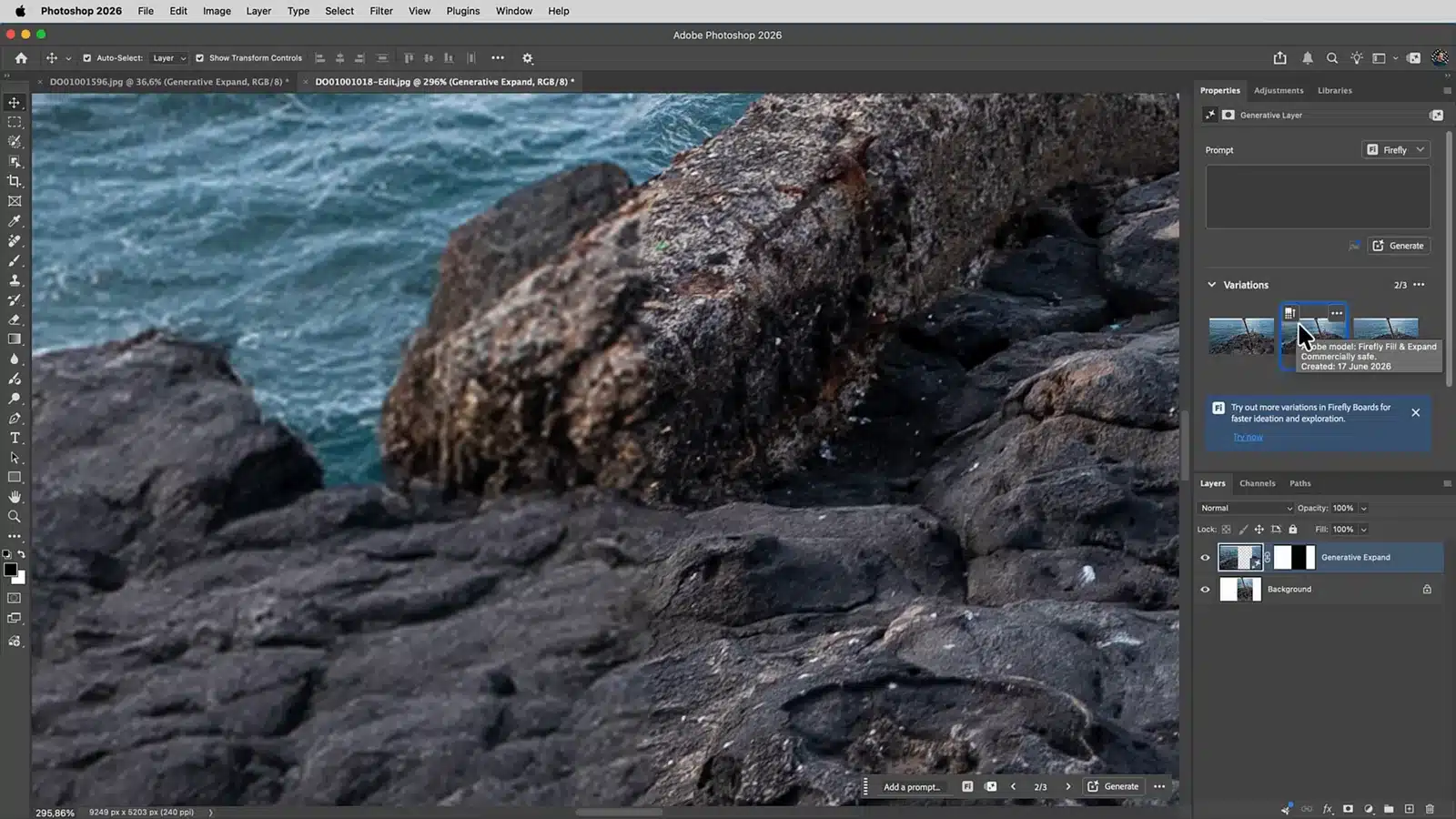1456x819 pixels.
Task: Collapse the Variations section
Action: [1212, 285]
